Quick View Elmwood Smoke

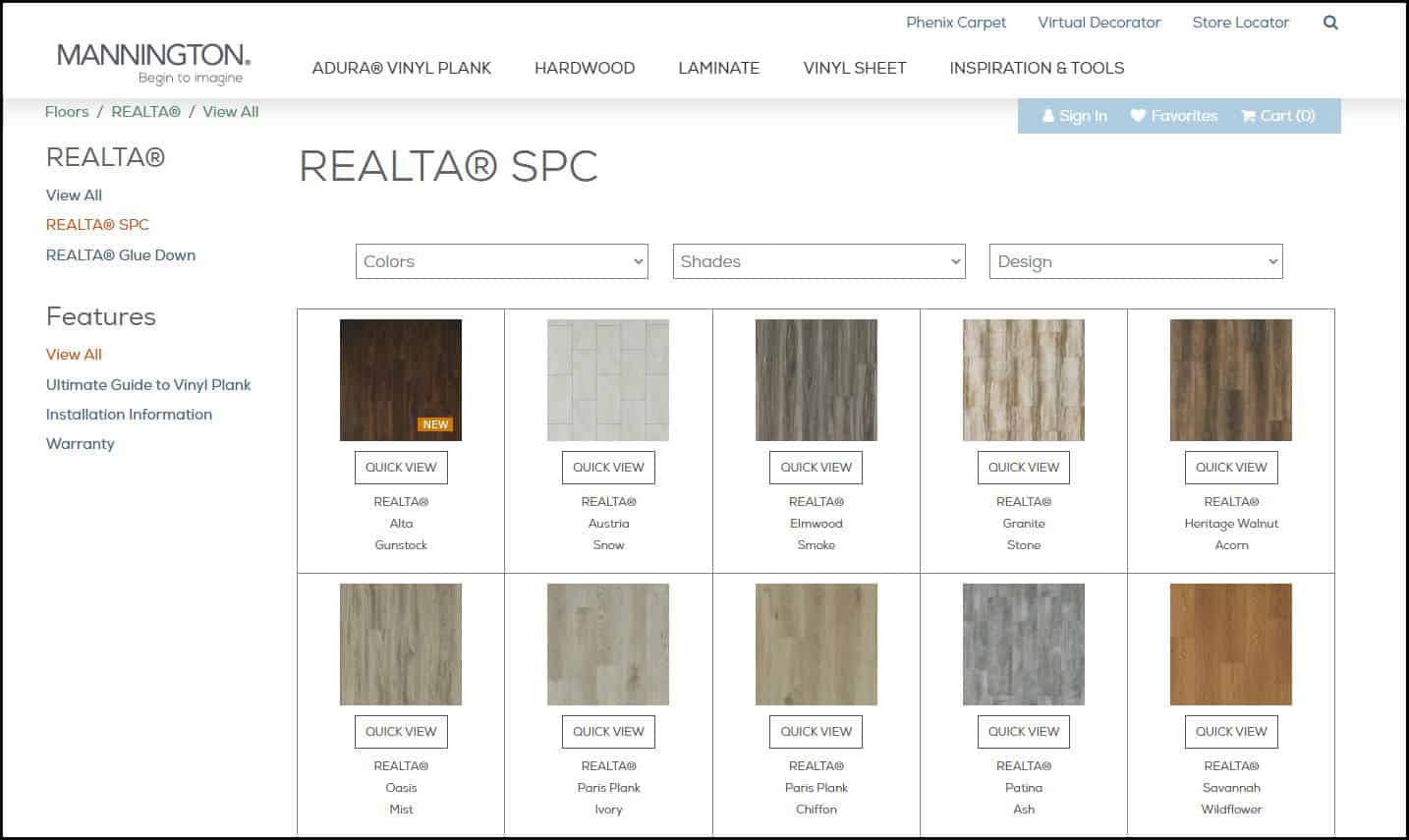tap(817, 468)
